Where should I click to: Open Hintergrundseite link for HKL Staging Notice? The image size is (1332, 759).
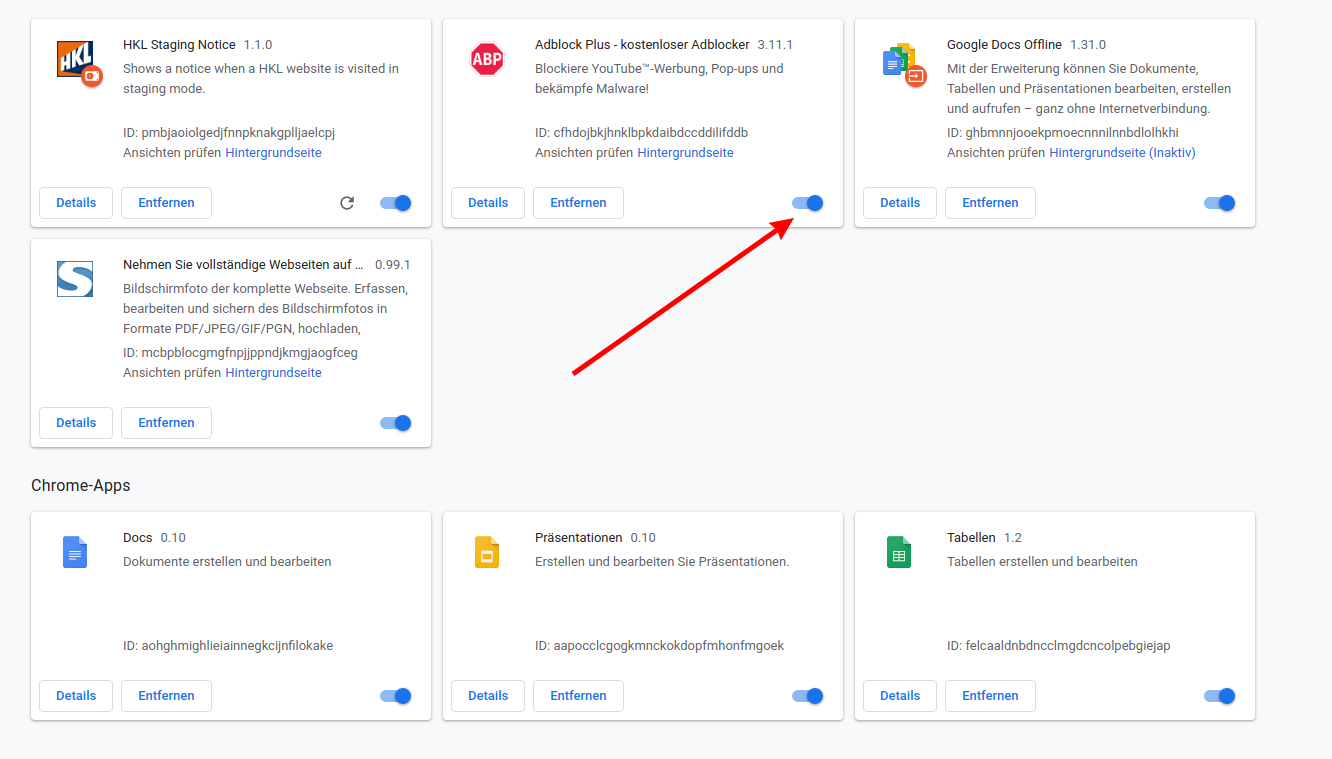(x=273, y=153)
